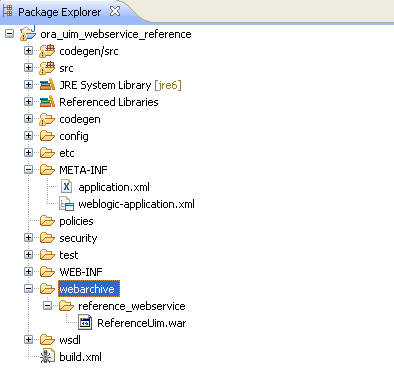Click the ora_uim_webservice_reference project icon
The width and height of the screenshot is (394, 375).
(x=28, y=33)
